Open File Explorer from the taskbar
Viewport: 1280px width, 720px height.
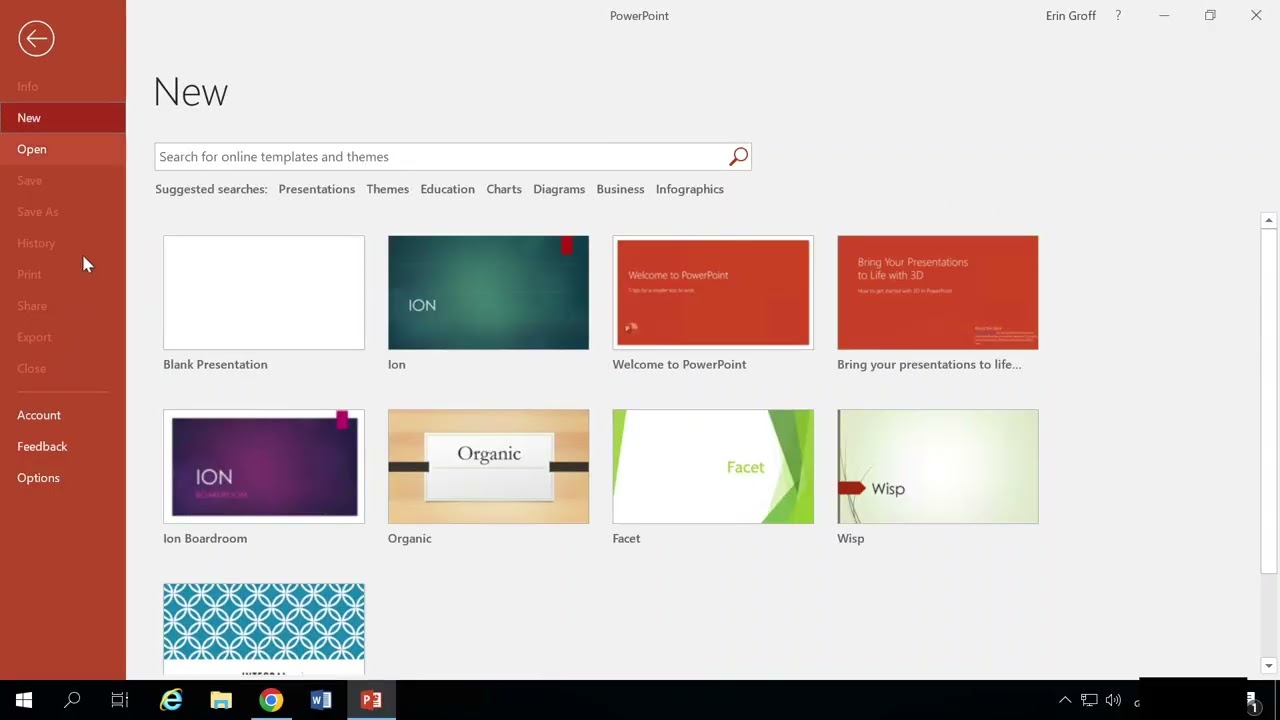[221, 700]
